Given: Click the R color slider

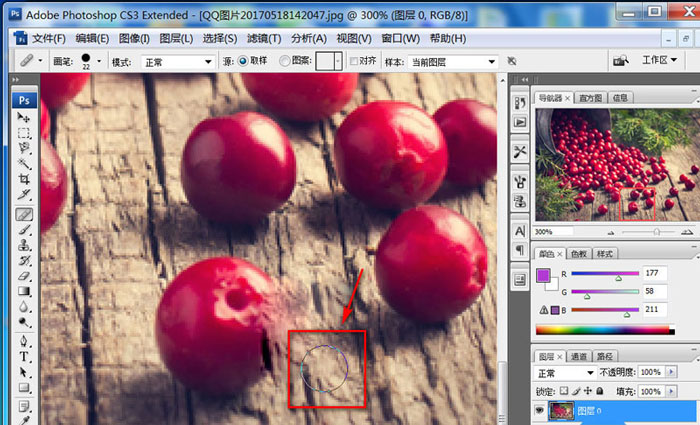Looking at the screenshot, I should [x=605, y=274].
